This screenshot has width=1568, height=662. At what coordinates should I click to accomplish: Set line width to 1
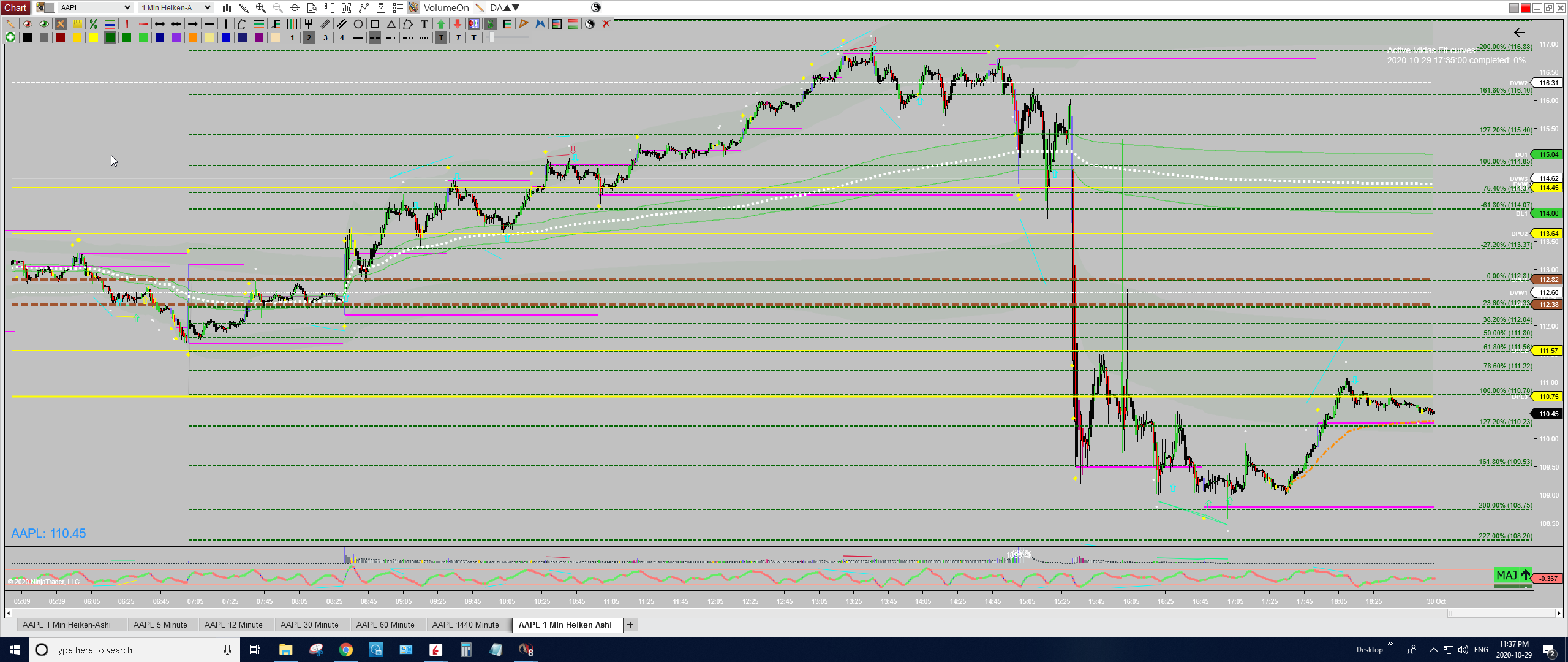pyautogui.click(x=292, y=37)
